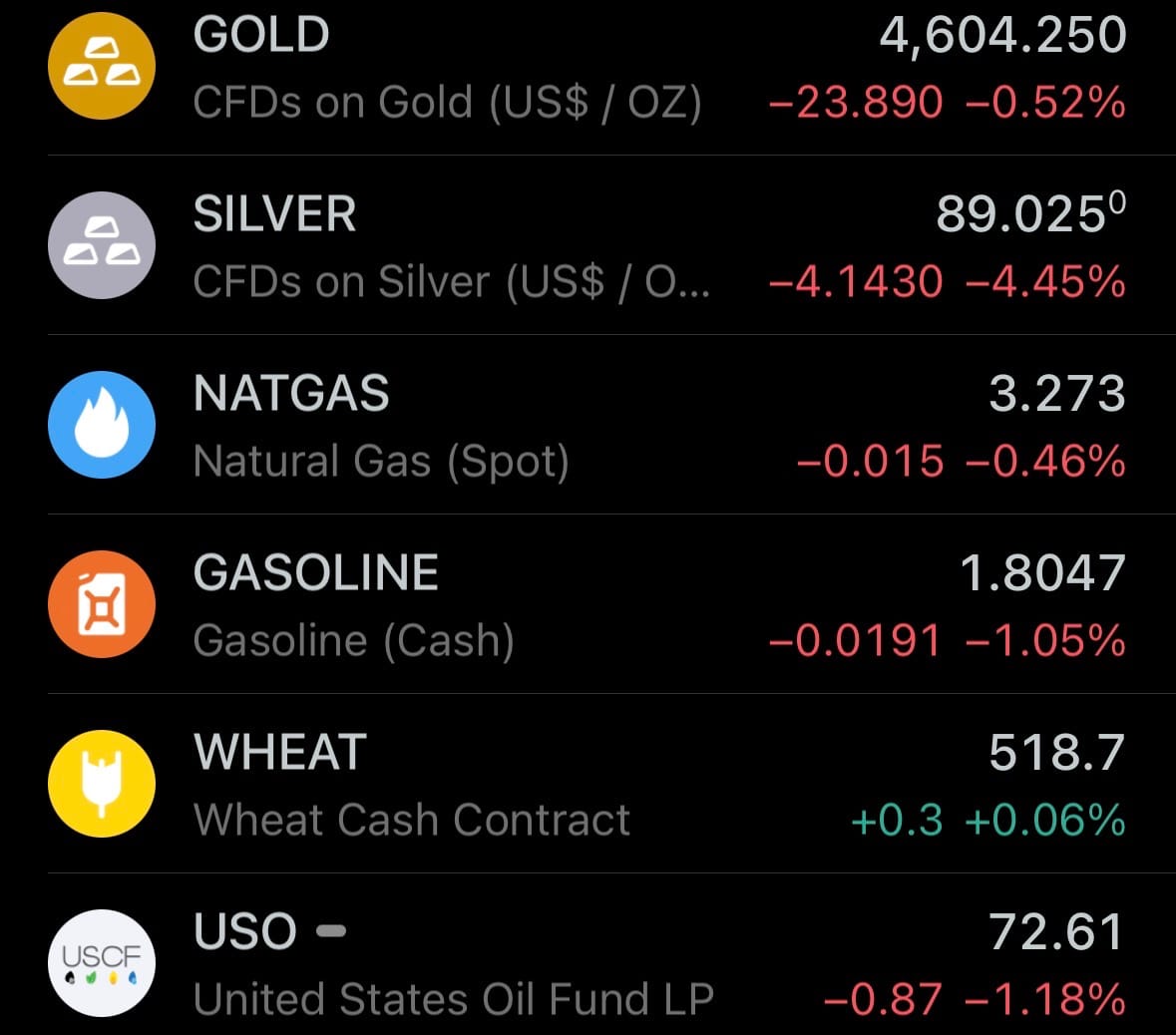Tap the USO price 72.61

coord(1056,932)
